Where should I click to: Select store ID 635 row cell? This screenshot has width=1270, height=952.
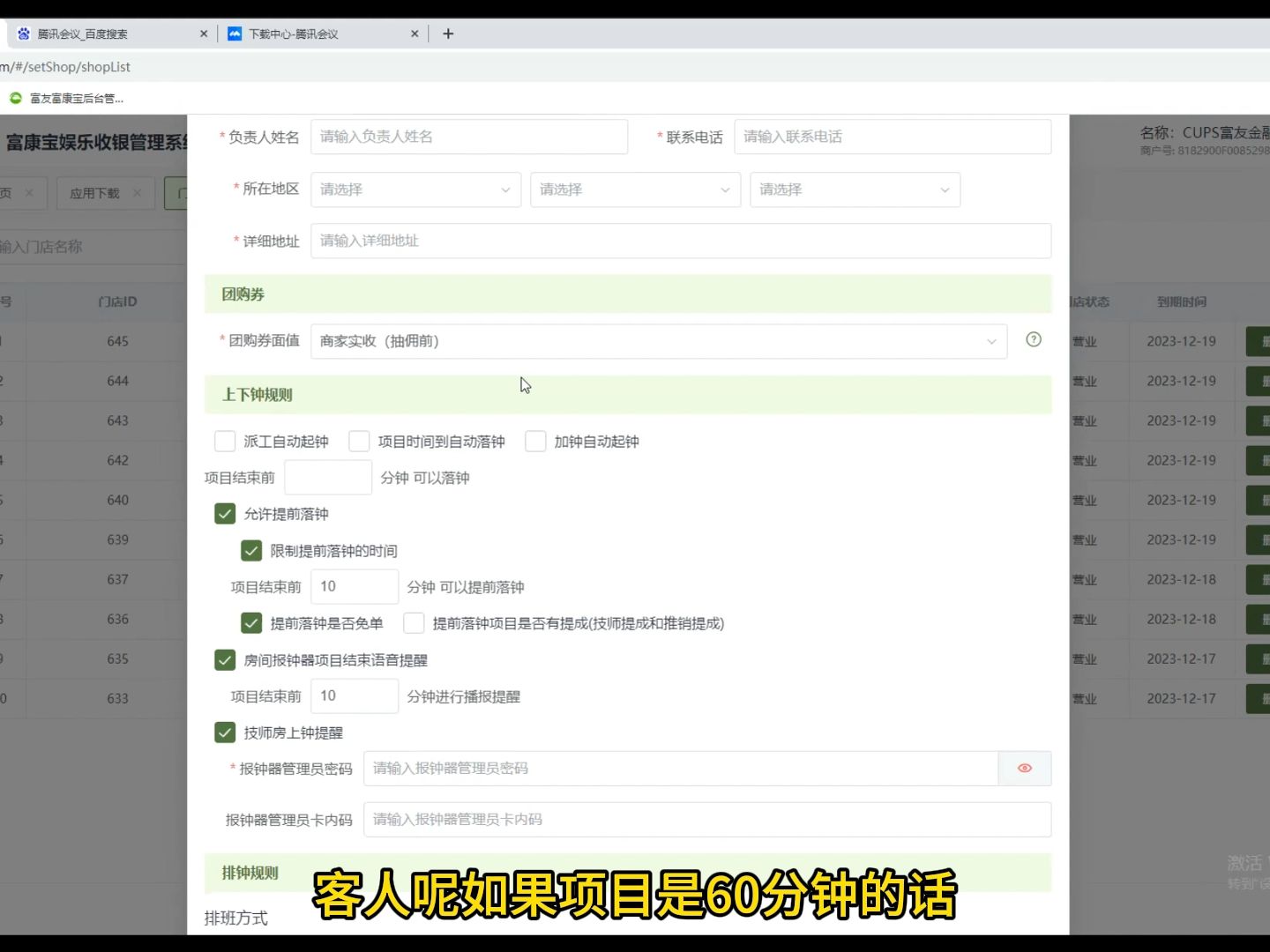(x=117, y=658)
